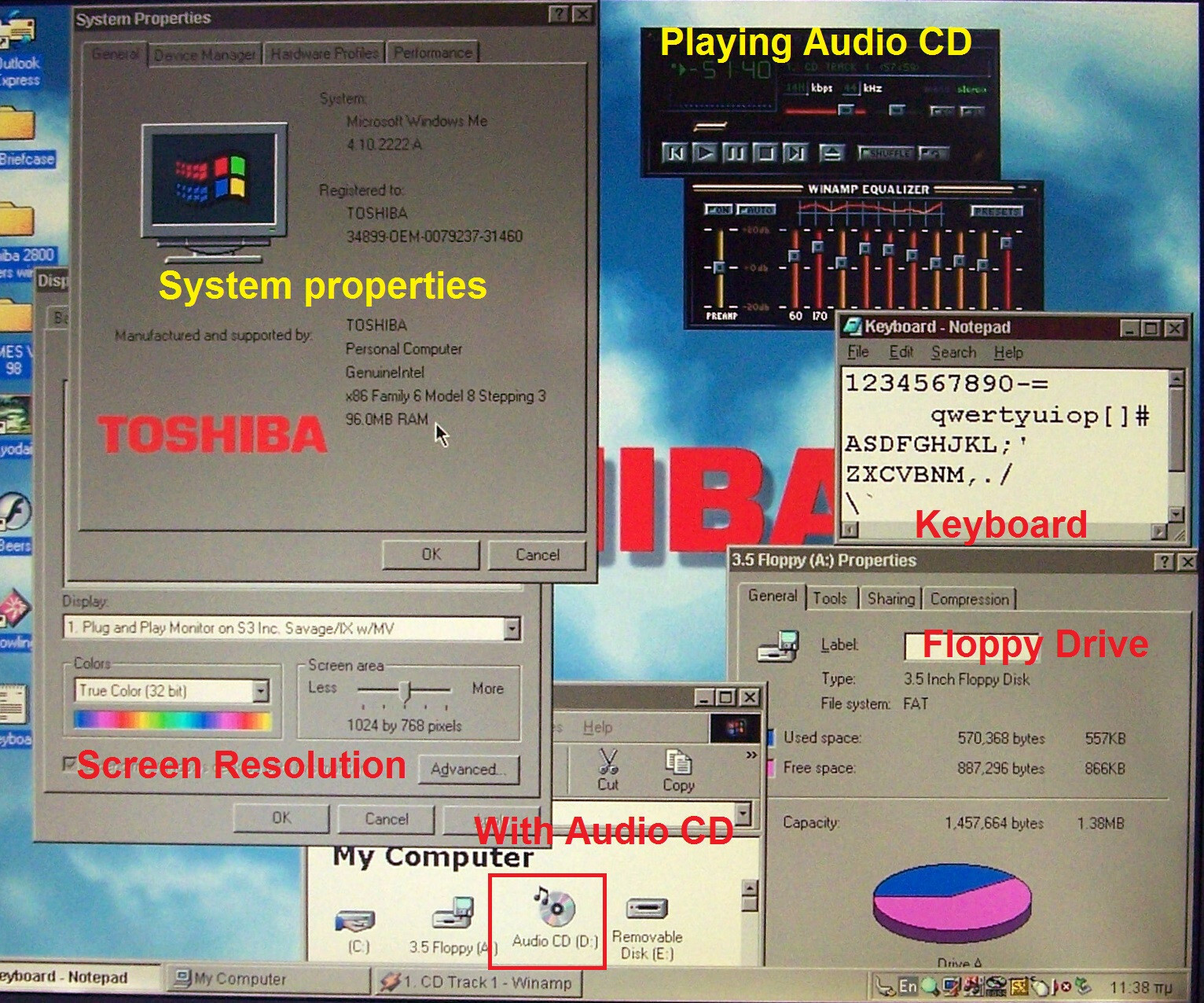Image resolution: width=1204 pixels, height=1003 pixels.
Task: Open the equalizer Presets menu
Action: [x=997, y=211]
